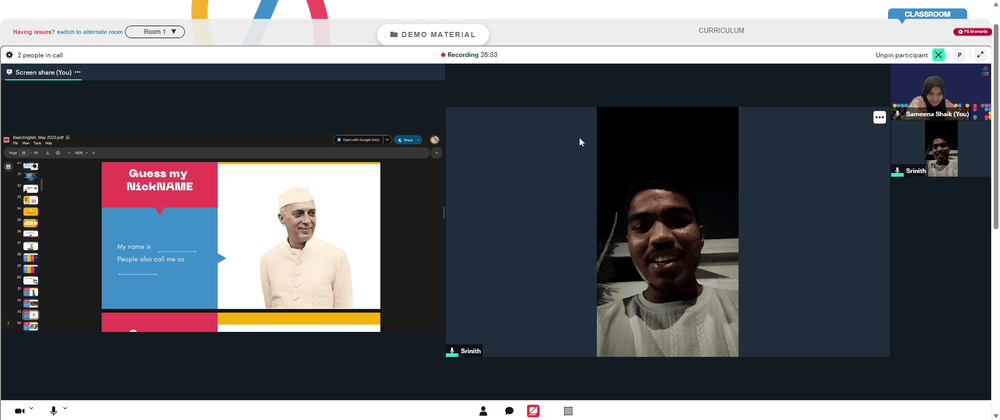Click the page scrollbar on the far right
The width and height of the screenshot is (1000, 420).
[x=996, y=127]
